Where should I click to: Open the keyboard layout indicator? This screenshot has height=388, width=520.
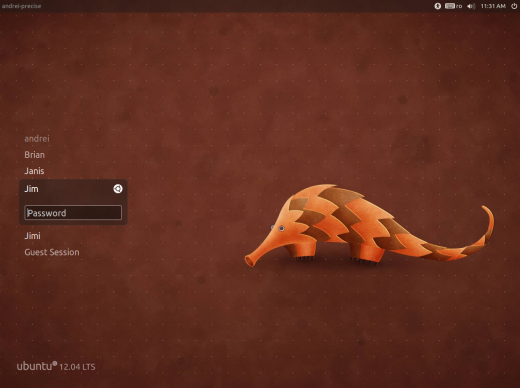[454, 6]
